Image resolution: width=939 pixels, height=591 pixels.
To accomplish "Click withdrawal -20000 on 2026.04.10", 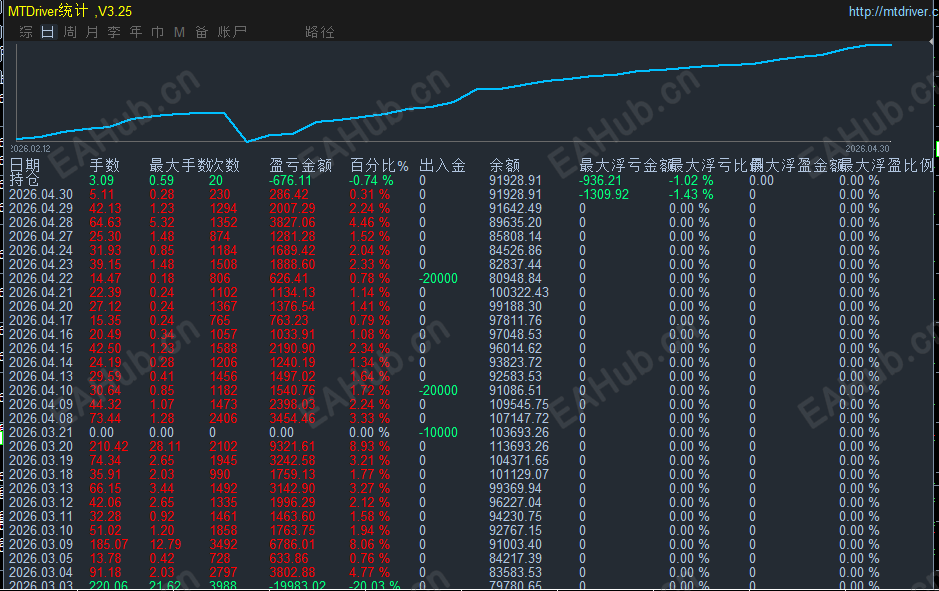I will [438, 390].
